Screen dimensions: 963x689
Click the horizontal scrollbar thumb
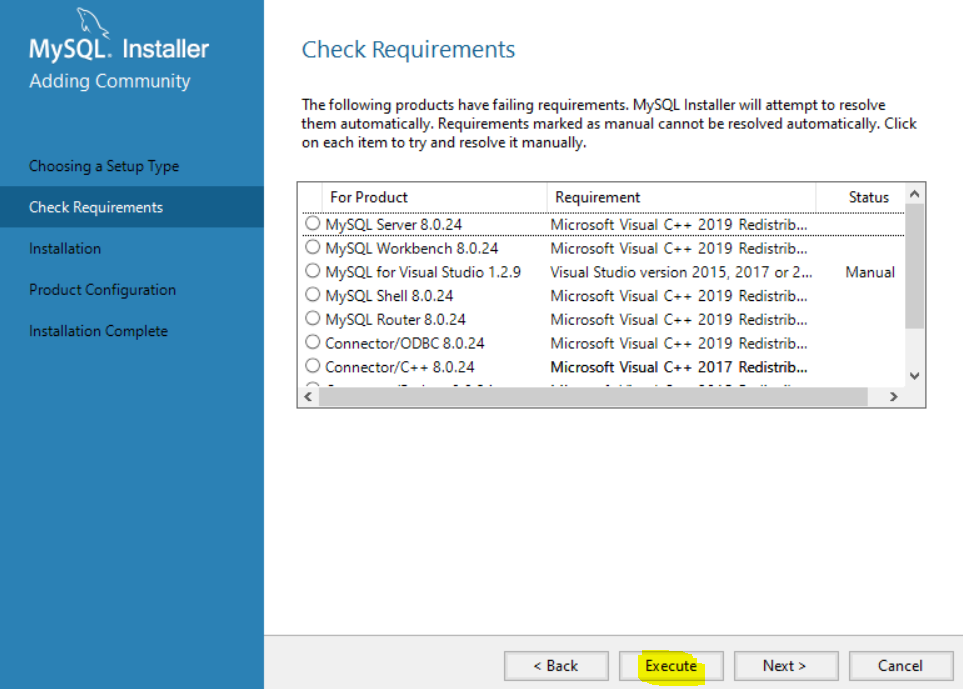pyautogui.click(x=593, y=397)
